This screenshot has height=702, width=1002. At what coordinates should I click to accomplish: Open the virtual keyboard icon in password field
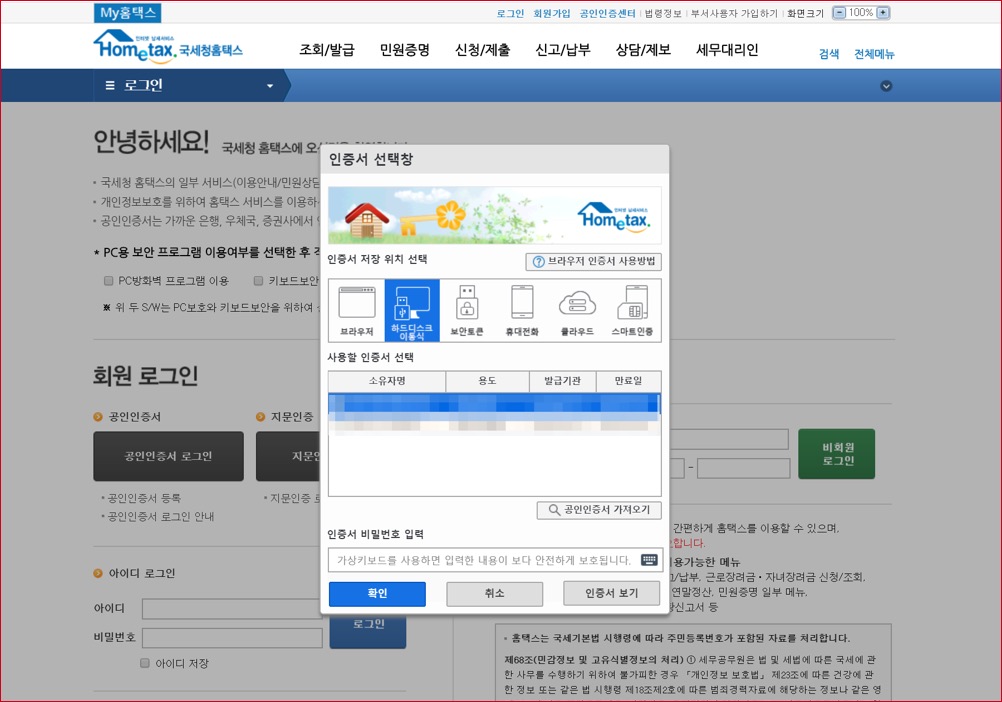[x=649, y=560]
